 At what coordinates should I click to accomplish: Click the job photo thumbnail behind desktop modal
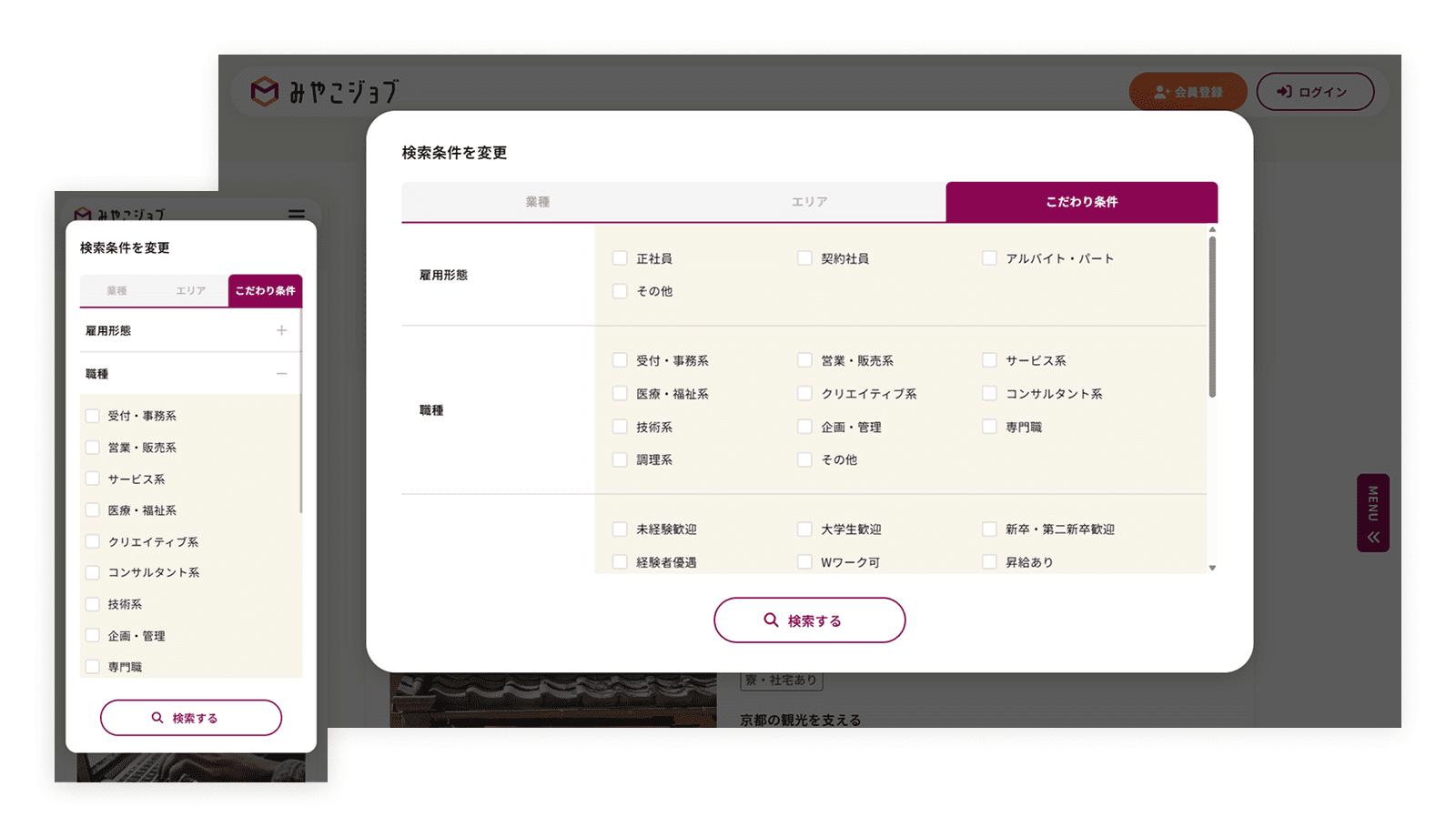553,701
